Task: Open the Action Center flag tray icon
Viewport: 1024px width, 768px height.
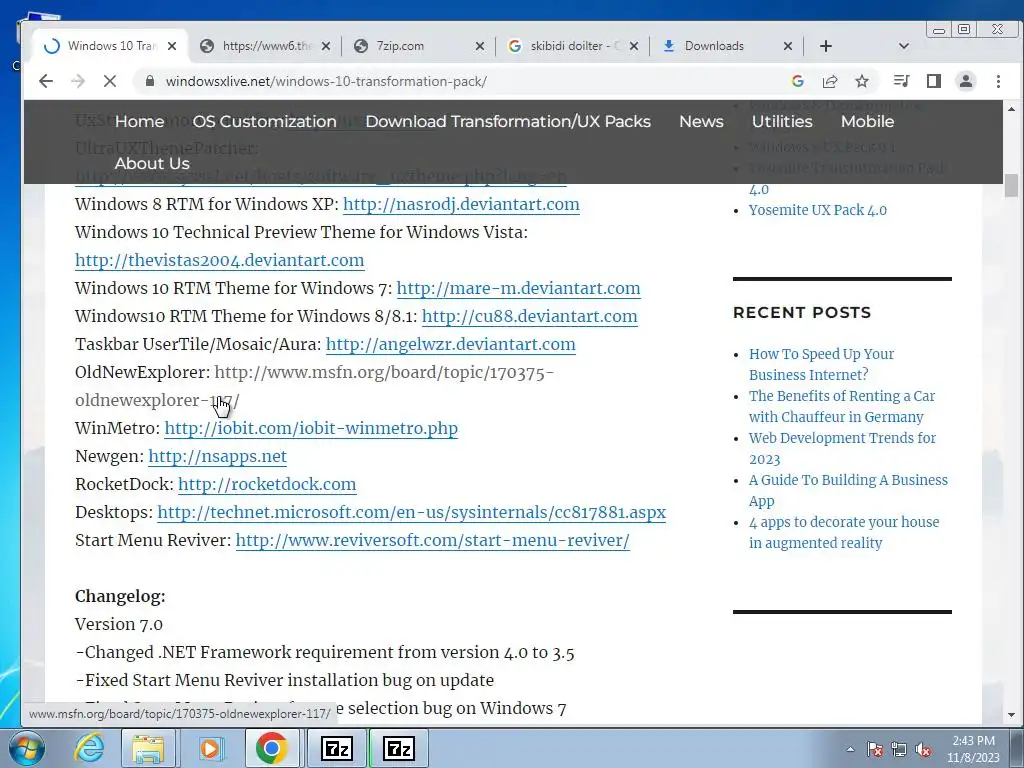Action: point(875,749)
